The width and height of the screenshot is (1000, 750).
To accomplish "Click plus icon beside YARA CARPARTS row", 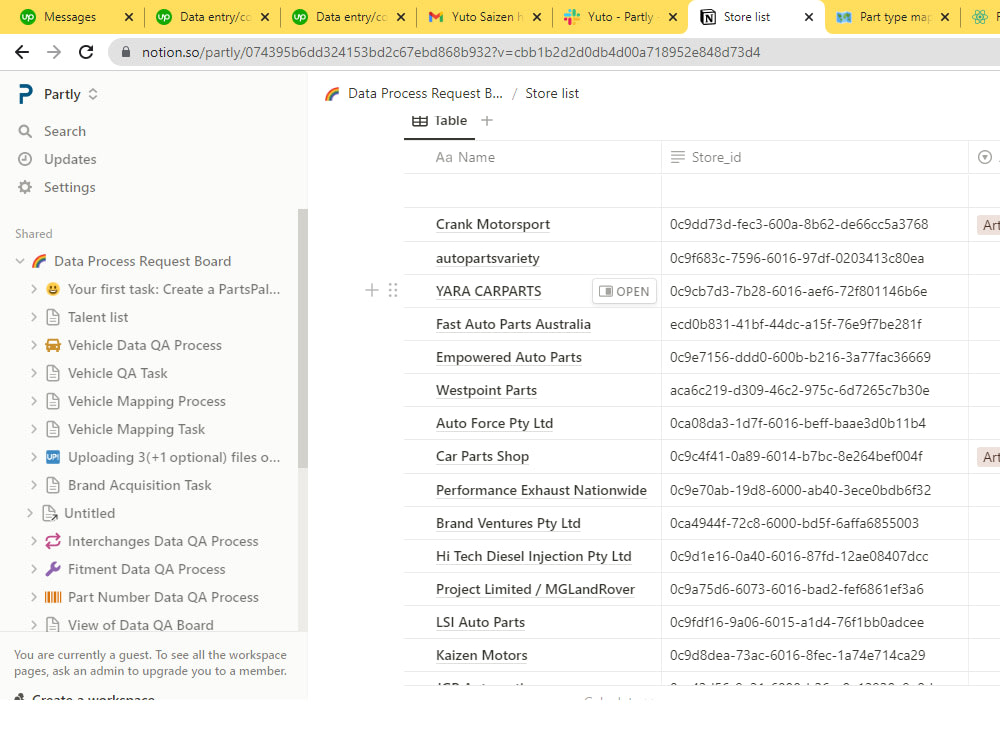I will tap(372, 291).
